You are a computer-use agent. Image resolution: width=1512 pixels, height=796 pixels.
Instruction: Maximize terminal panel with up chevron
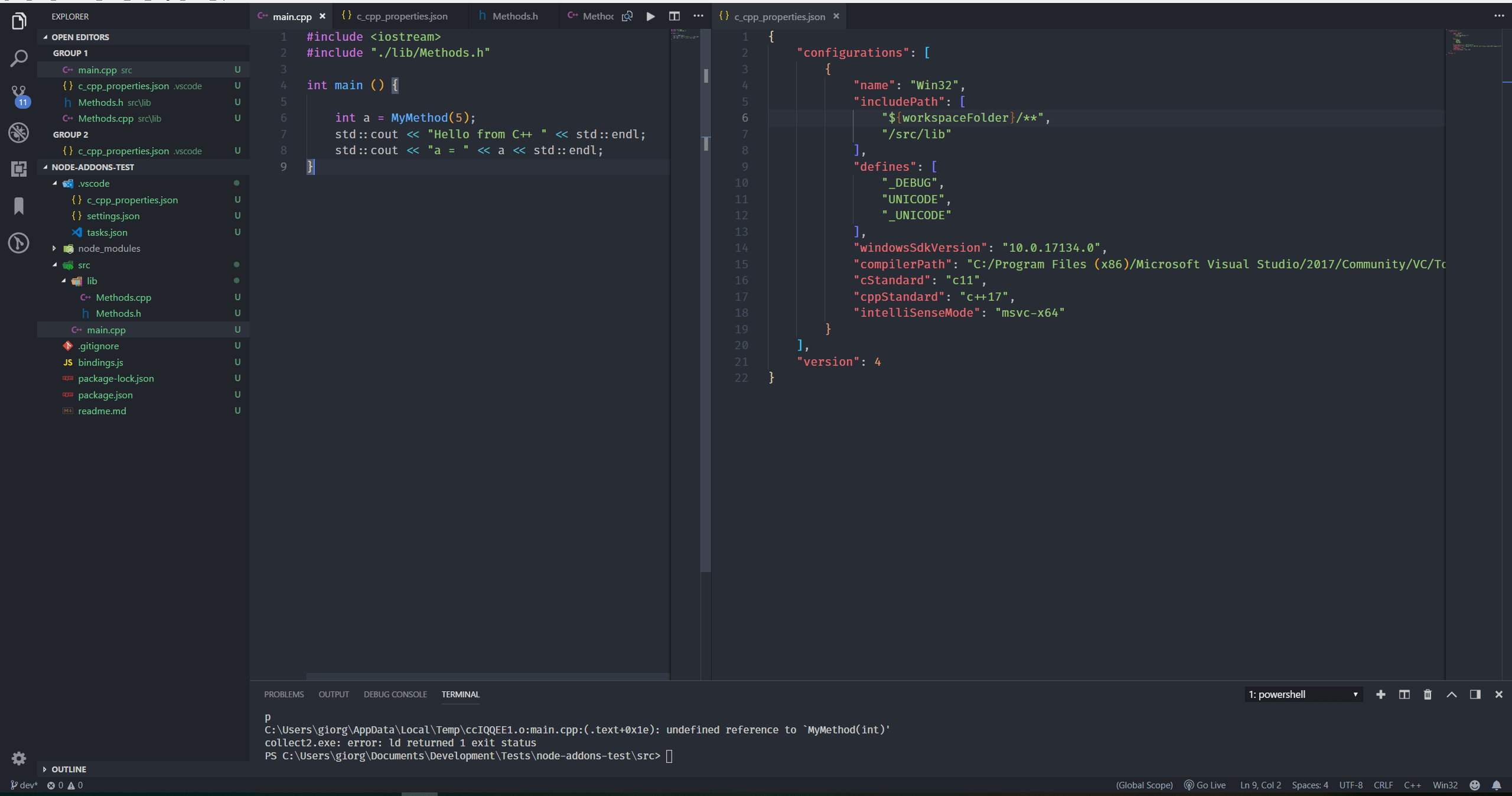tap(1451, 694)
